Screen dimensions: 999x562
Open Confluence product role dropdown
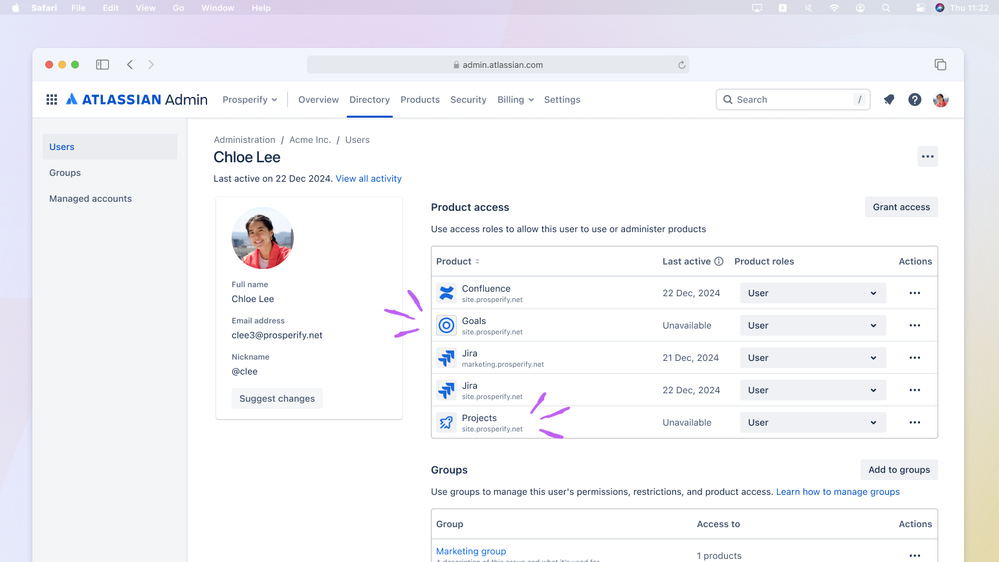[812, 293]
